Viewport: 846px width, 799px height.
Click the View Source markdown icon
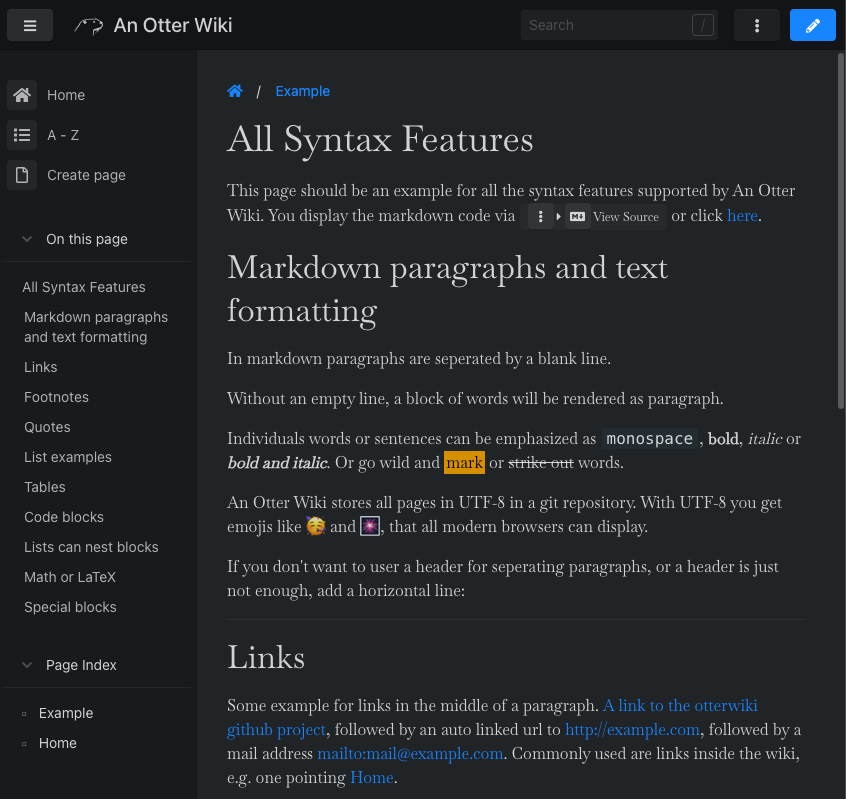pyautogui.click(x=577, y=216)
